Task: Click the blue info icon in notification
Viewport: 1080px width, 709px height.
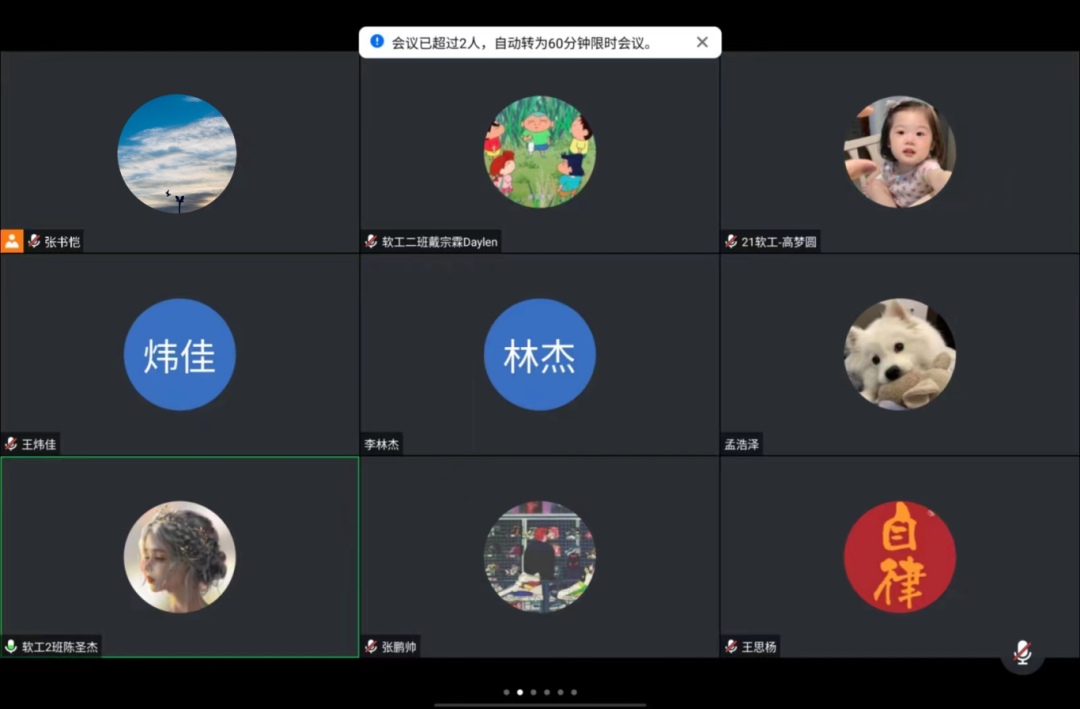Action: tap(377, 42)
